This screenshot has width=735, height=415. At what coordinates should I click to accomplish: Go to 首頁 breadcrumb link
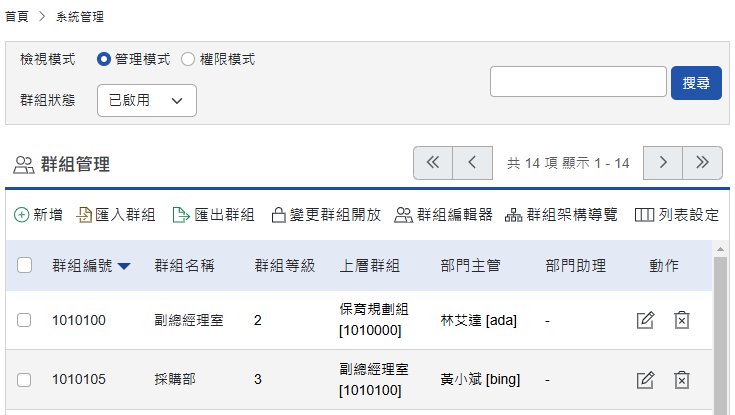[x=16, y=17]
